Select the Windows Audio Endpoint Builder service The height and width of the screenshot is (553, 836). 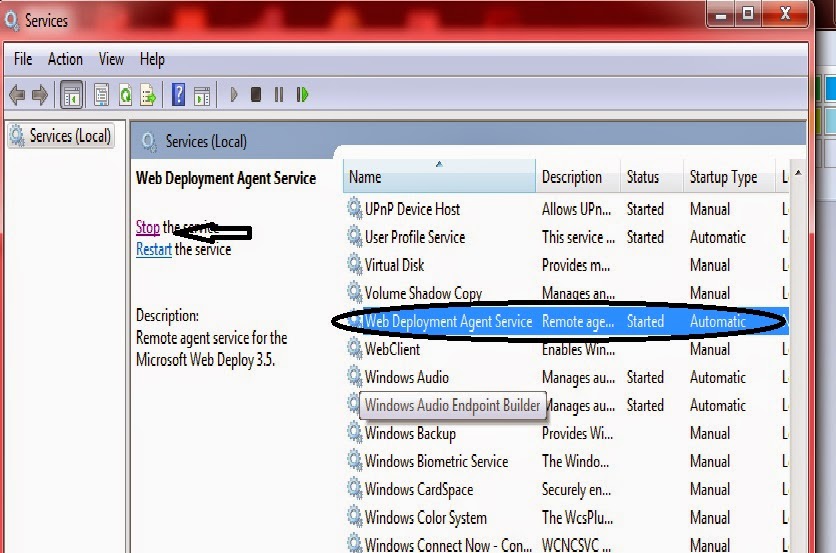point(452,405)
